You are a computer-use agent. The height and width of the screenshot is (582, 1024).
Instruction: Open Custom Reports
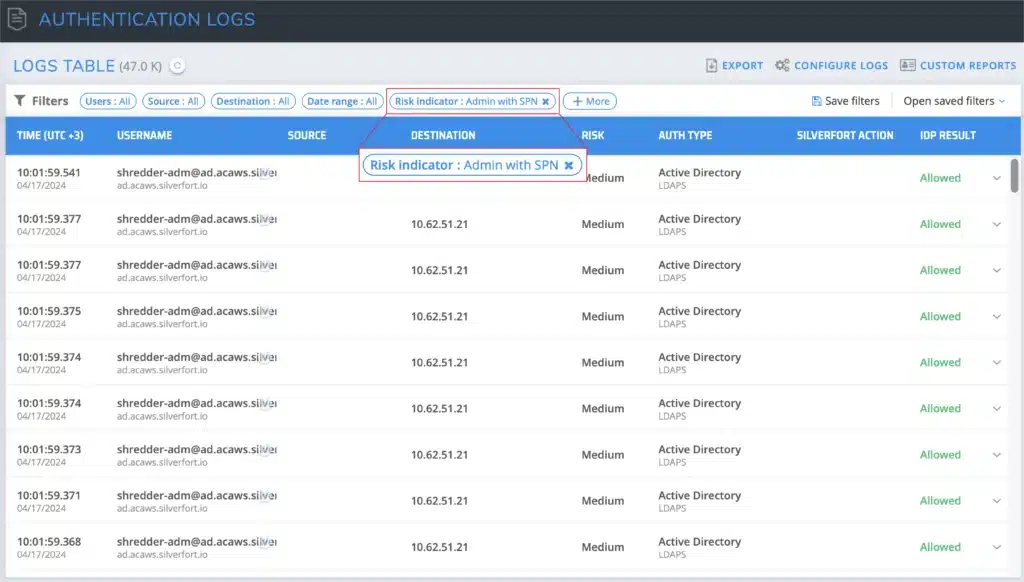[x=958, y=65]
